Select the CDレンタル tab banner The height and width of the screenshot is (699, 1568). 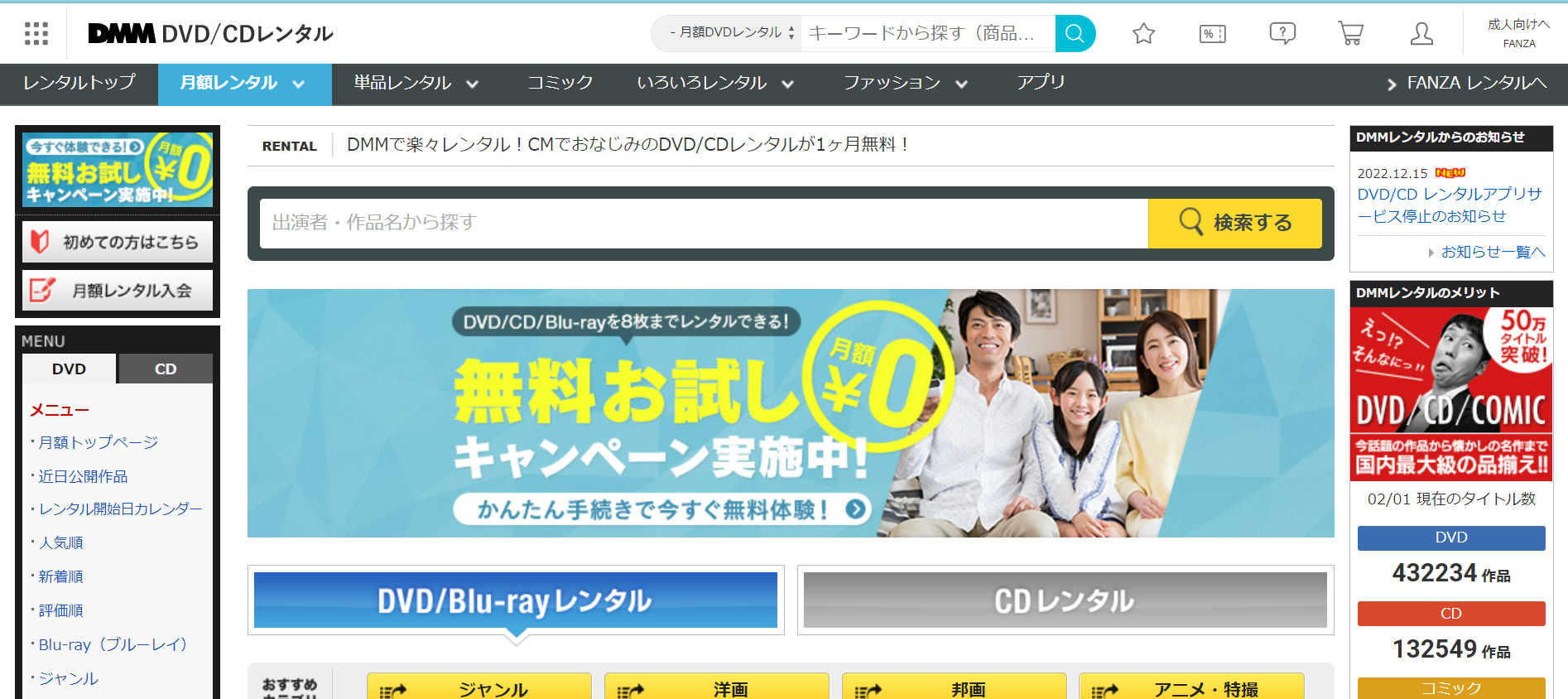pos(1065,600)
